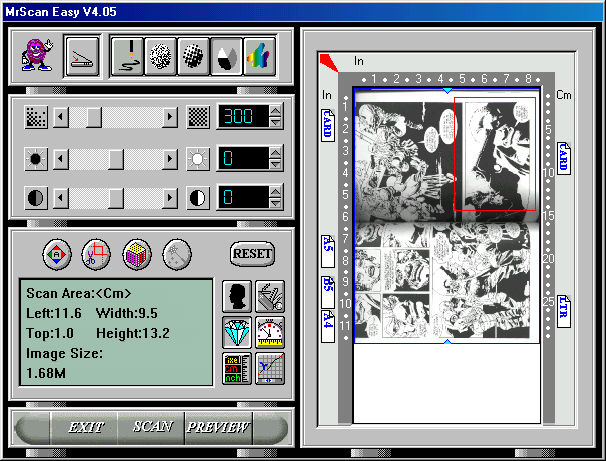
Task: Click the resolution slider thumb
Action: [94, 117]
